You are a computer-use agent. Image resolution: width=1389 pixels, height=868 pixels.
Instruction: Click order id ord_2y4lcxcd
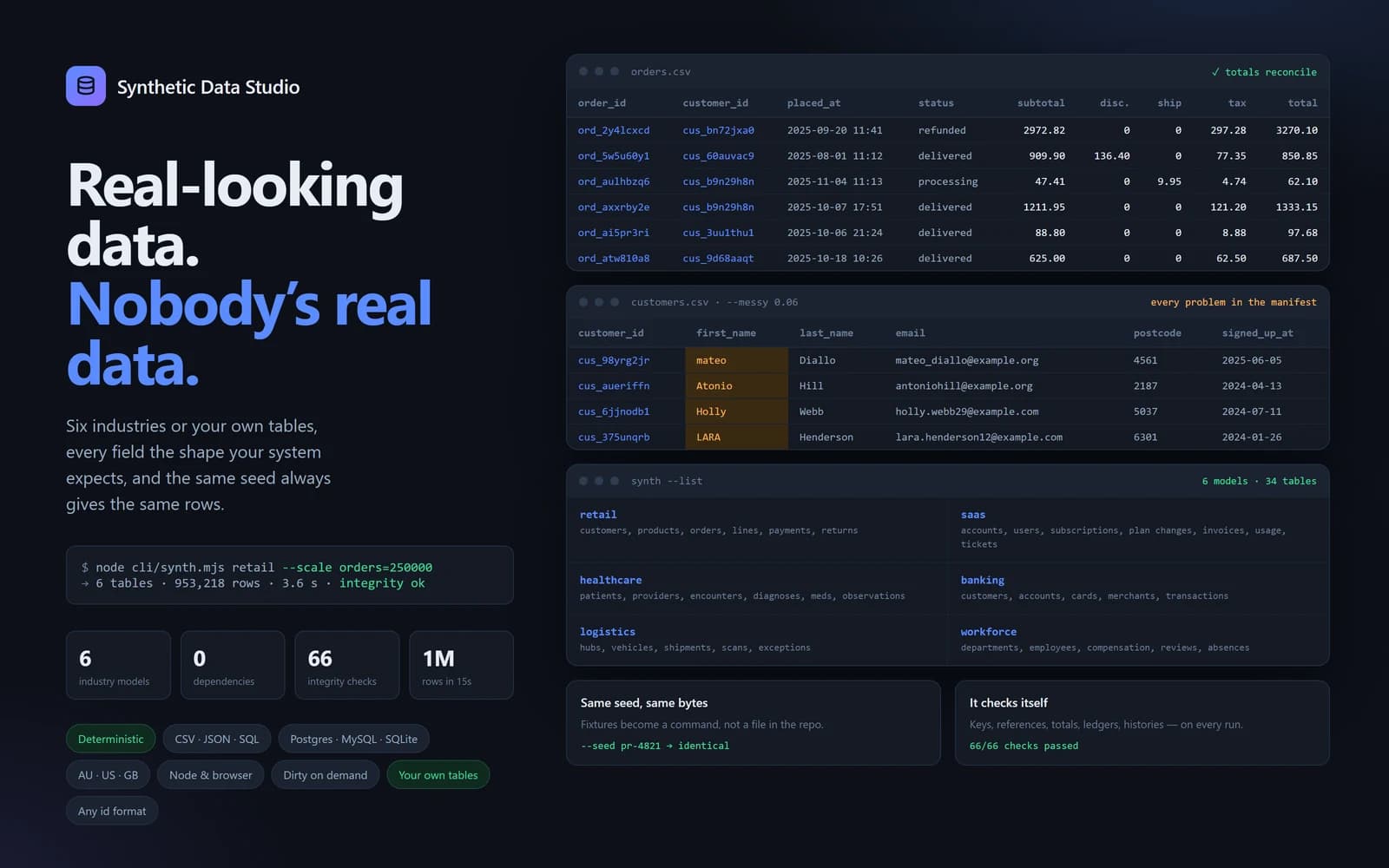614,130
